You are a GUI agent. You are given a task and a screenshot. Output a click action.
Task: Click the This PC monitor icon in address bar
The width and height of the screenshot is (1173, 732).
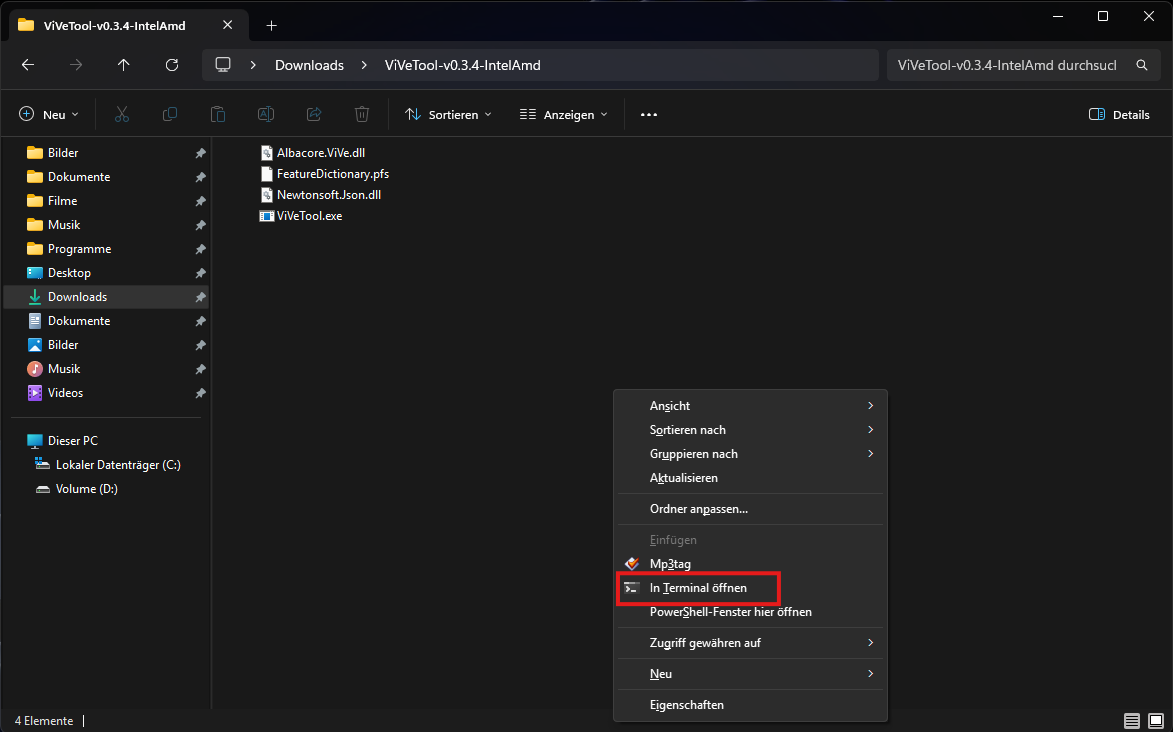pyautogui.click(x=223, y=65)
